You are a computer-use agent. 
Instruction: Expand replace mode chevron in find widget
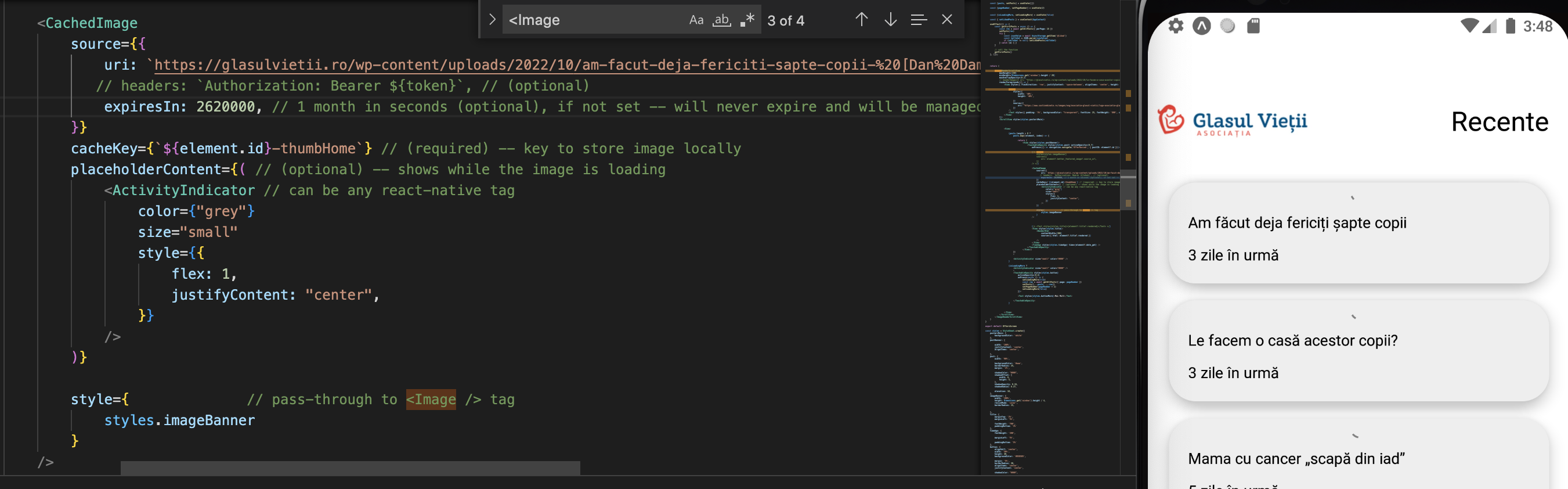point(492,20)
